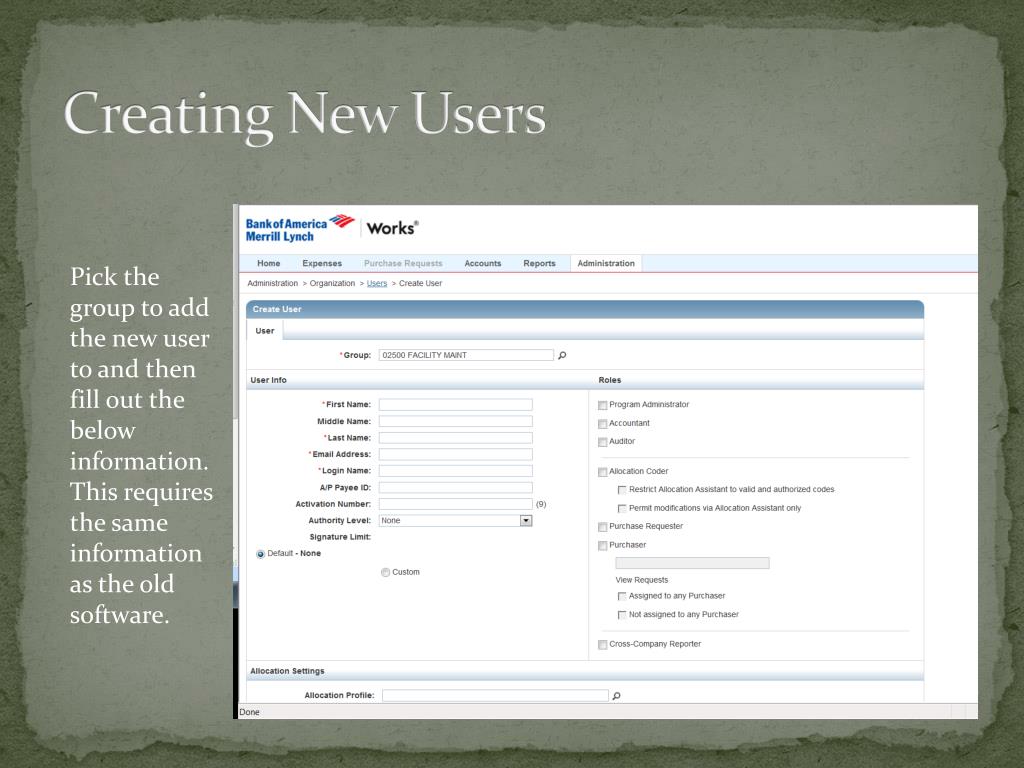This screenshot has height=768, width=1024.
Task: Check the Cross-Company Reporter checkbox
Action: tap(603, 645)
